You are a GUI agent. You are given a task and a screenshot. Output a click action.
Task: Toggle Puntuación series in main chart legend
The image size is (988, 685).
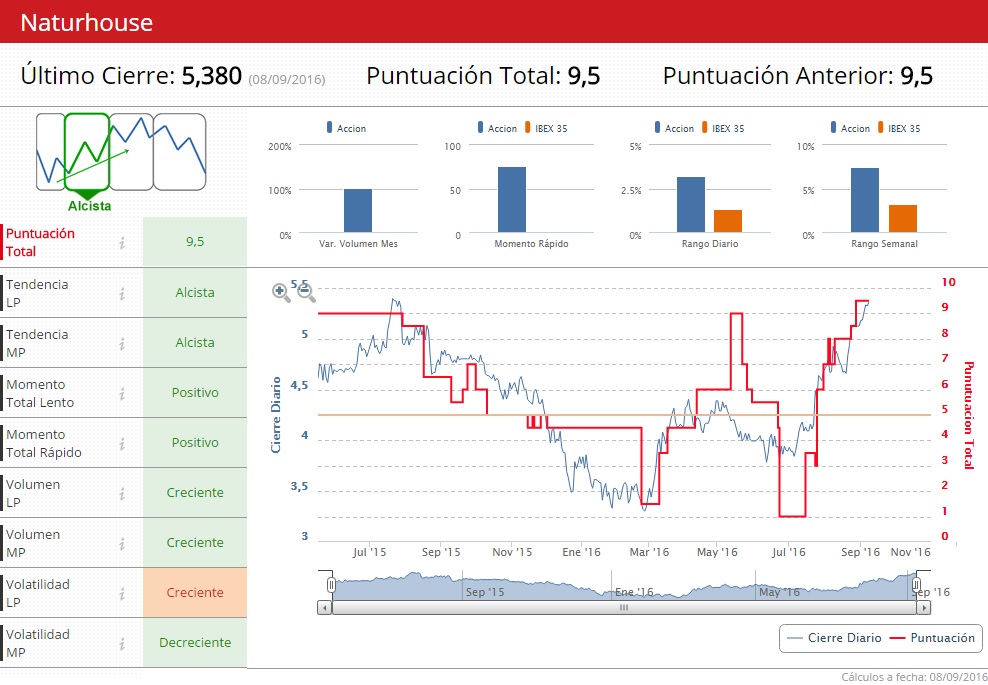pos(932,638)
